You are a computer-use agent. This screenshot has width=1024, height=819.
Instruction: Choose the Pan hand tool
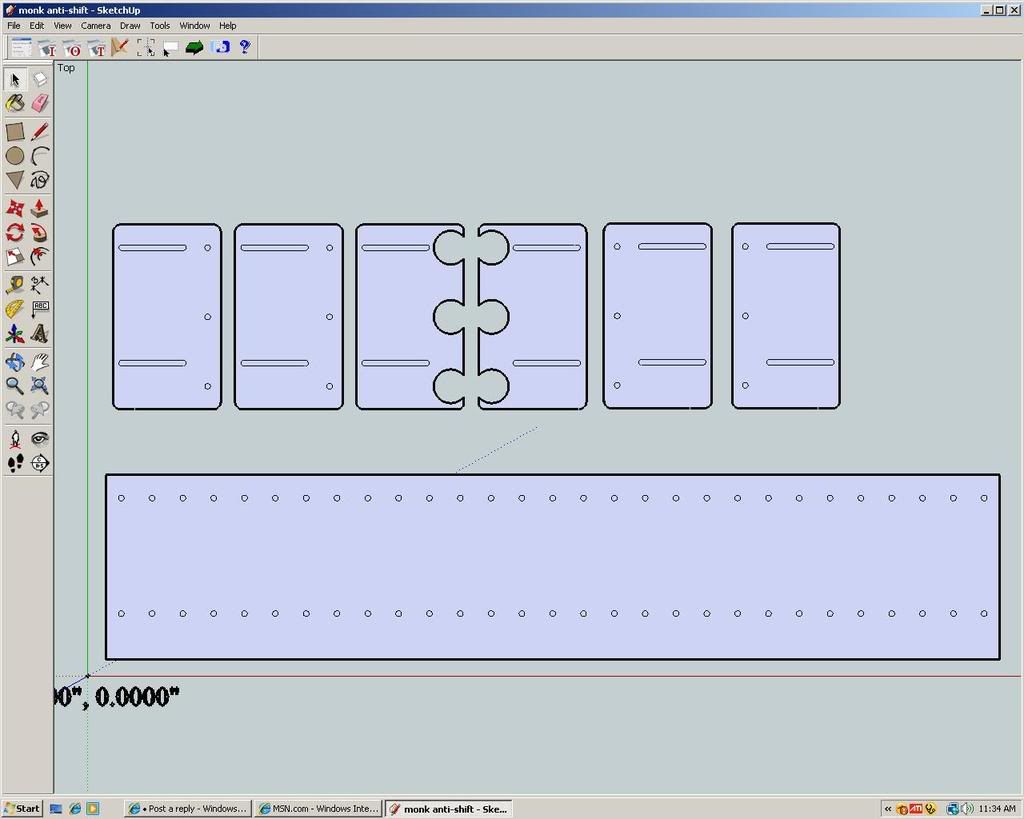(x=40, y=362)
